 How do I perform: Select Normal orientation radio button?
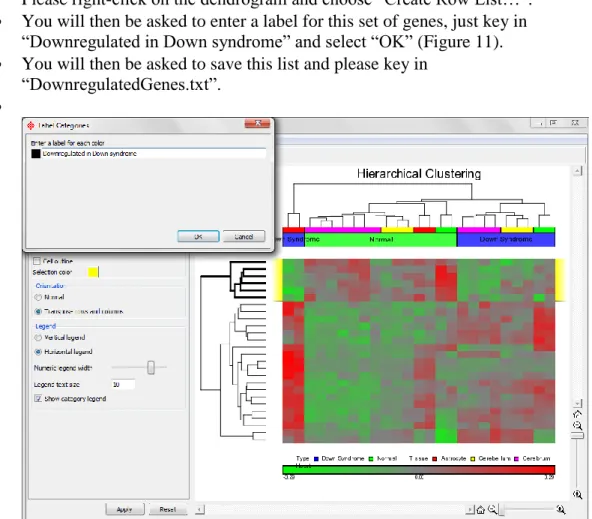click(38, 297)
